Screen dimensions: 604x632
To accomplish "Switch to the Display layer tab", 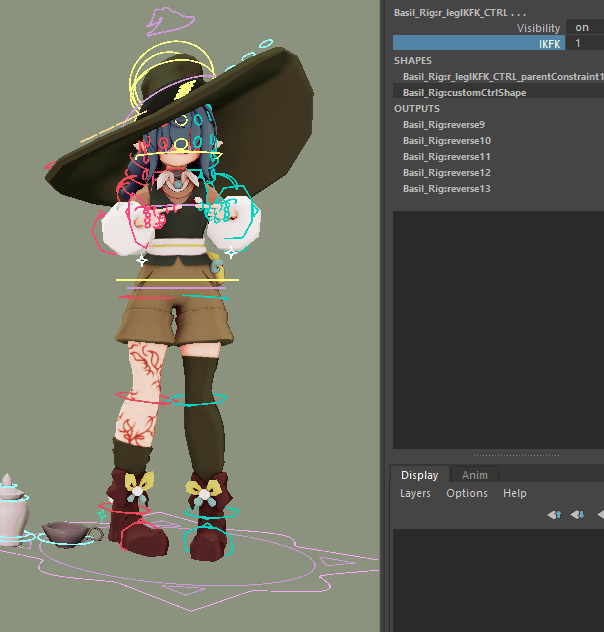I will [x=419, y=475].
